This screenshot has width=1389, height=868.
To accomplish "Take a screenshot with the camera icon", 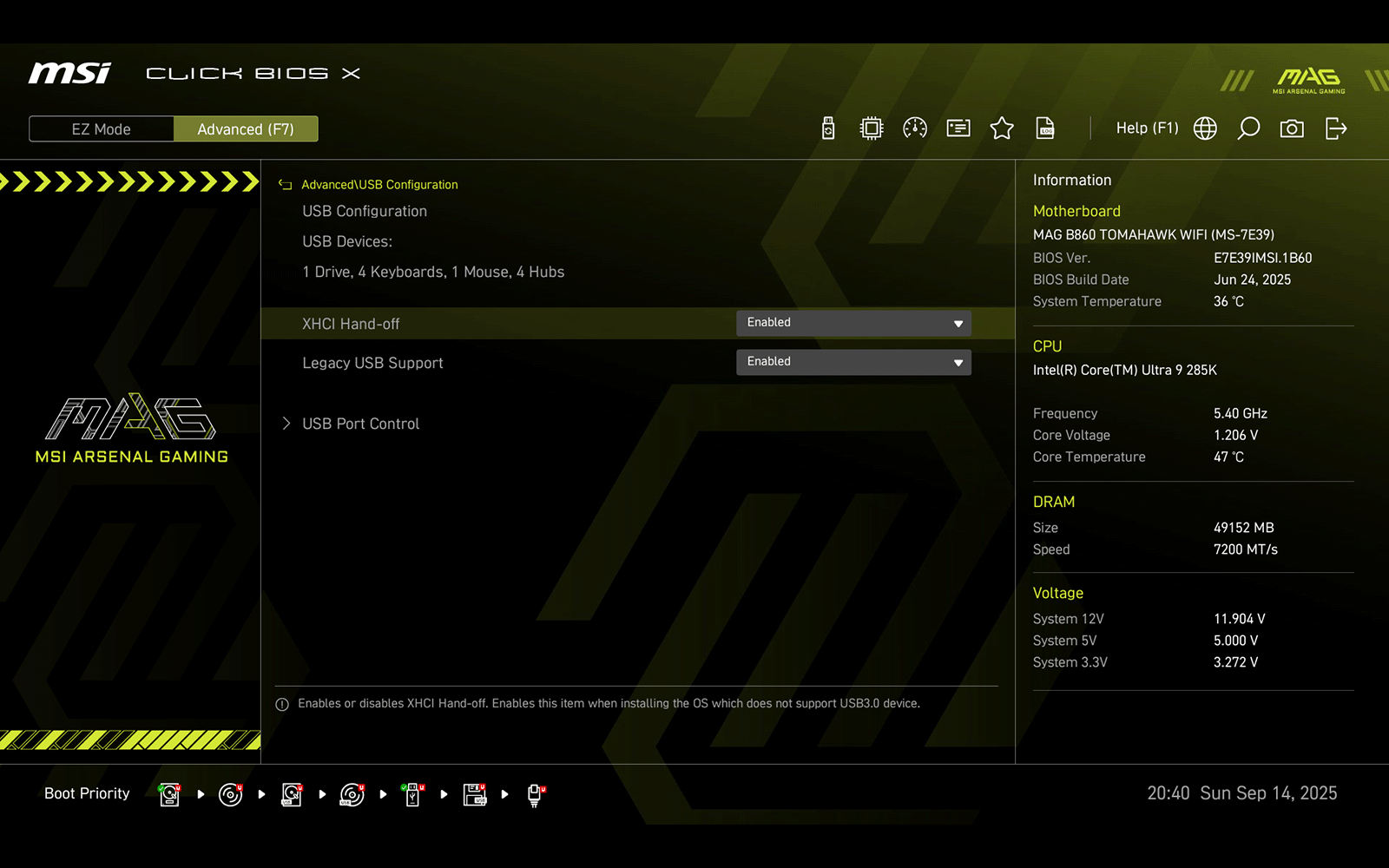I will tap(1292, 128).
